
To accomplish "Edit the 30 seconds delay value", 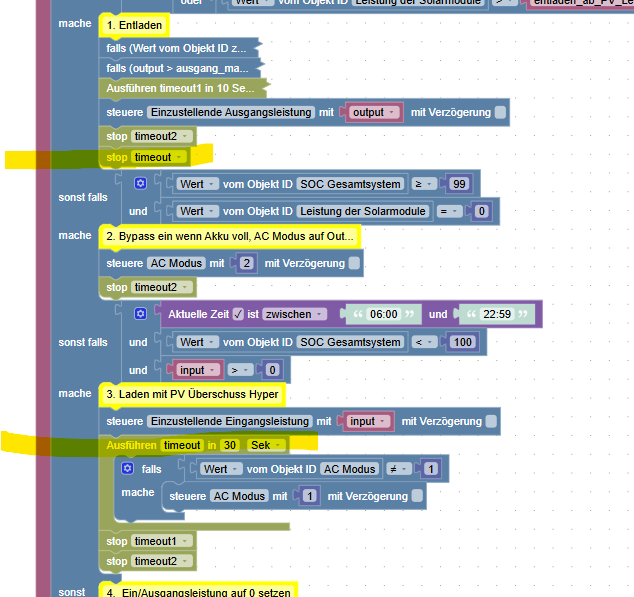I will [230, 445].
